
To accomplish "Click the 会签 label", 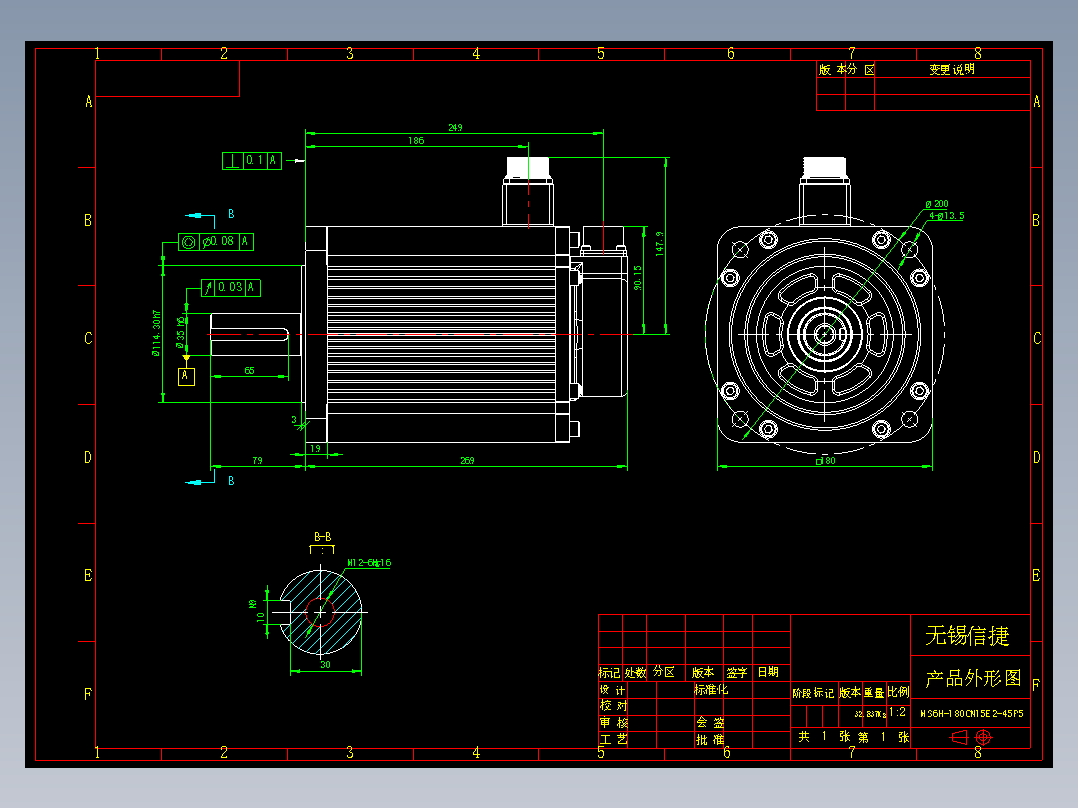I will [x=710, y=723].
